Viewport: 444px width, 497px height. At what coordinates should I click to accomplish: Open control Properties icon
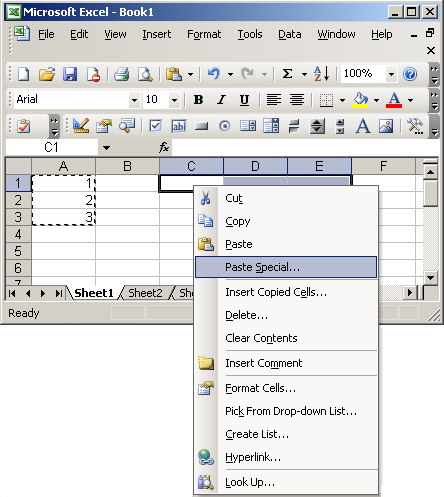[104, 126]
